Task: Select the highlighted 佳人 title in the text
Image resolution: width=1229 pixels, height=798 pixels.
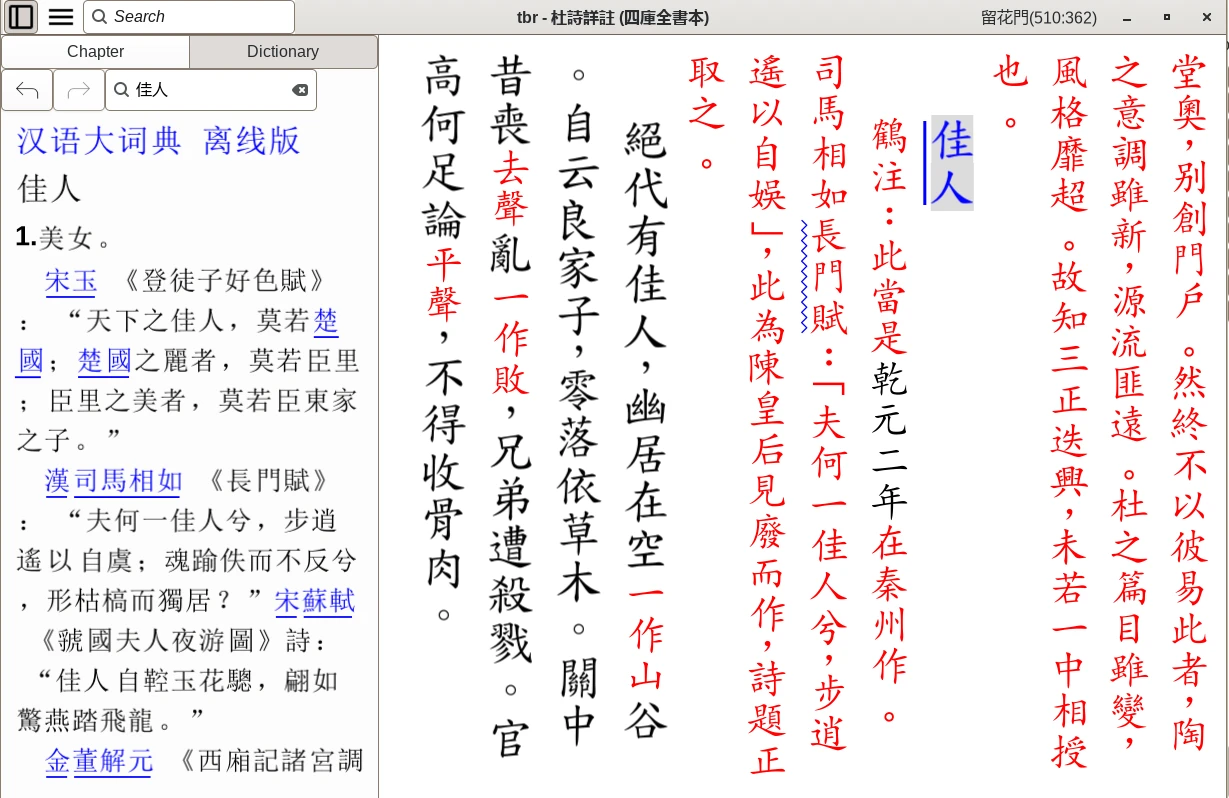Action: click(x=952, y=163)
